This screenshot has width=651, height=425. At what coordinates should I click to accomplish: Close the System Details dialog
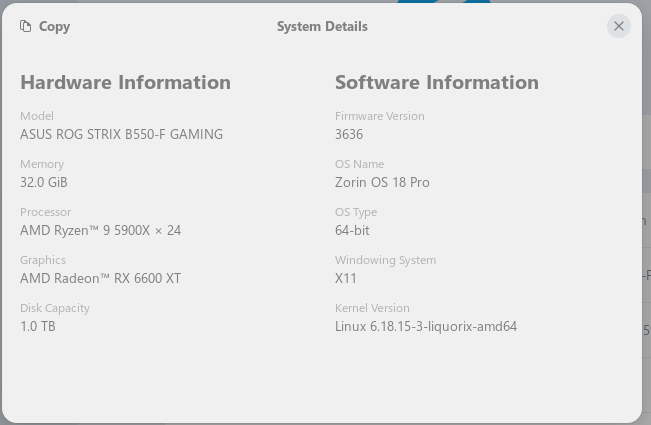tap(619, 26)
